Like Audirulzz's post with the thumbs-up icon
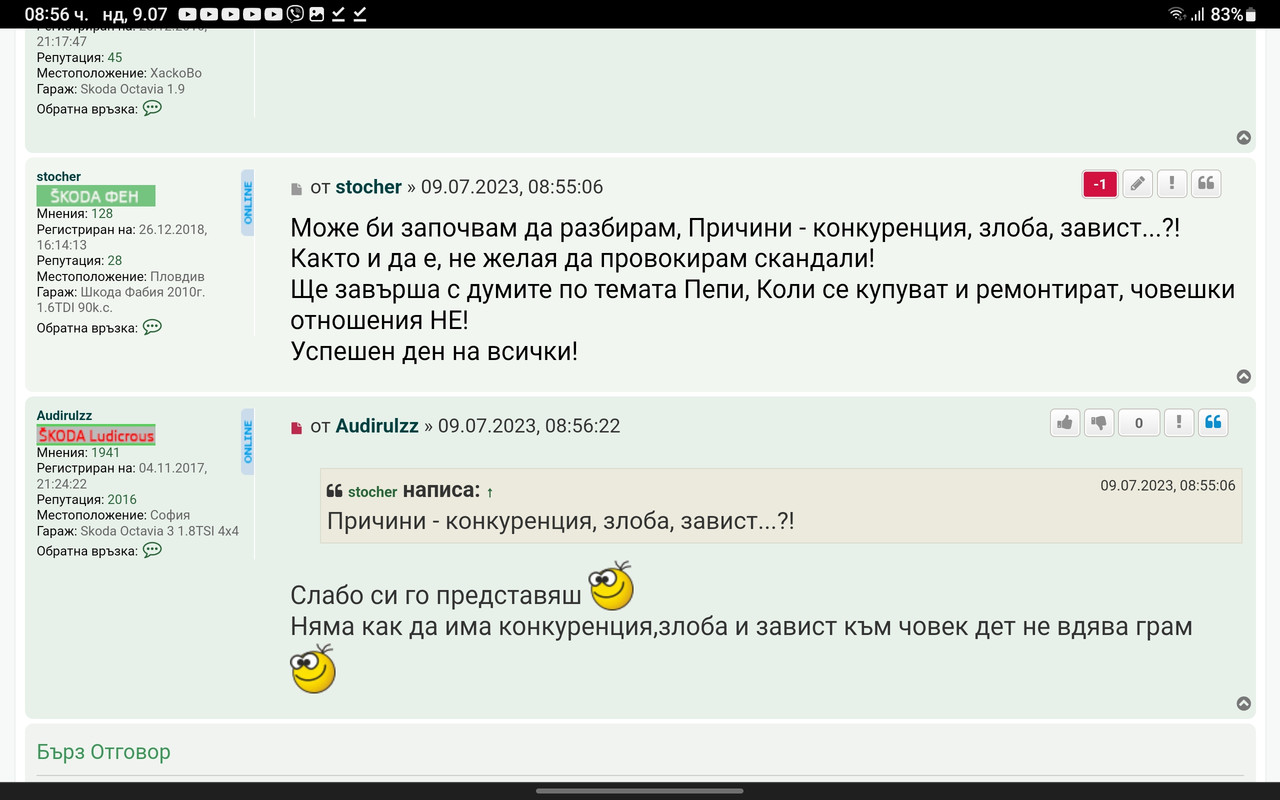 (x=1064, y=422)
